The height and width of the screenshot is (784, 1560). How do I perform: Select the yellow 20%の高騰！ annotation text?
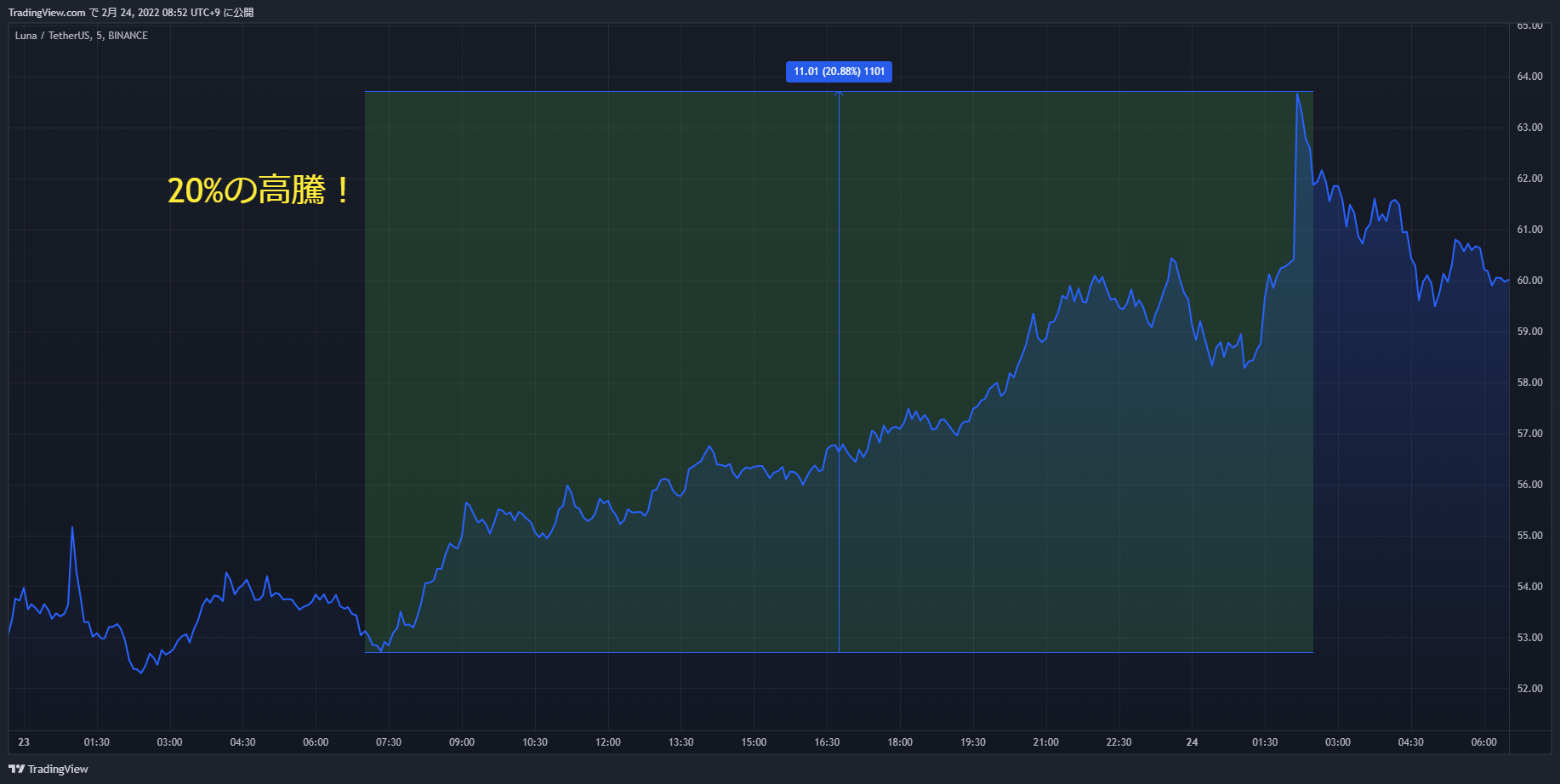259,190
